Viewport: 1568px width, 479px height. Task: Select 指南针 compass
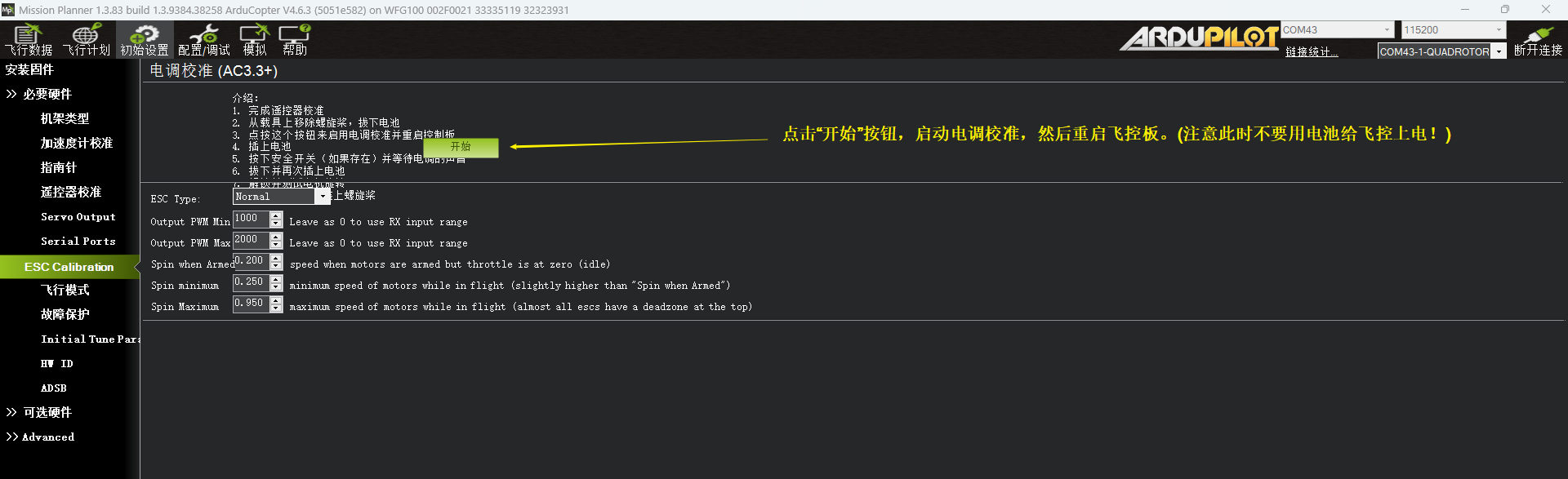pyautogui.click(x=59, y=167)
